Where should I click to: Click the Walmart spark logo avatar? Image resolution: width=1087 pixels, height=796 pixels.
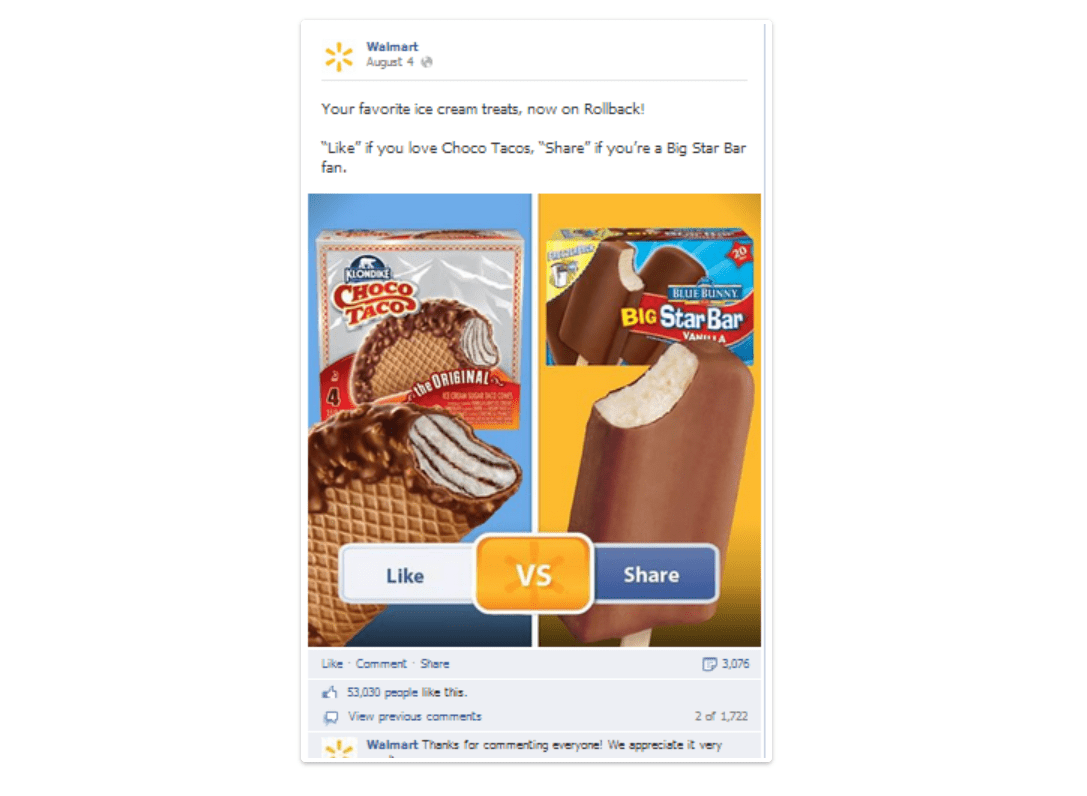click(339, 56)
